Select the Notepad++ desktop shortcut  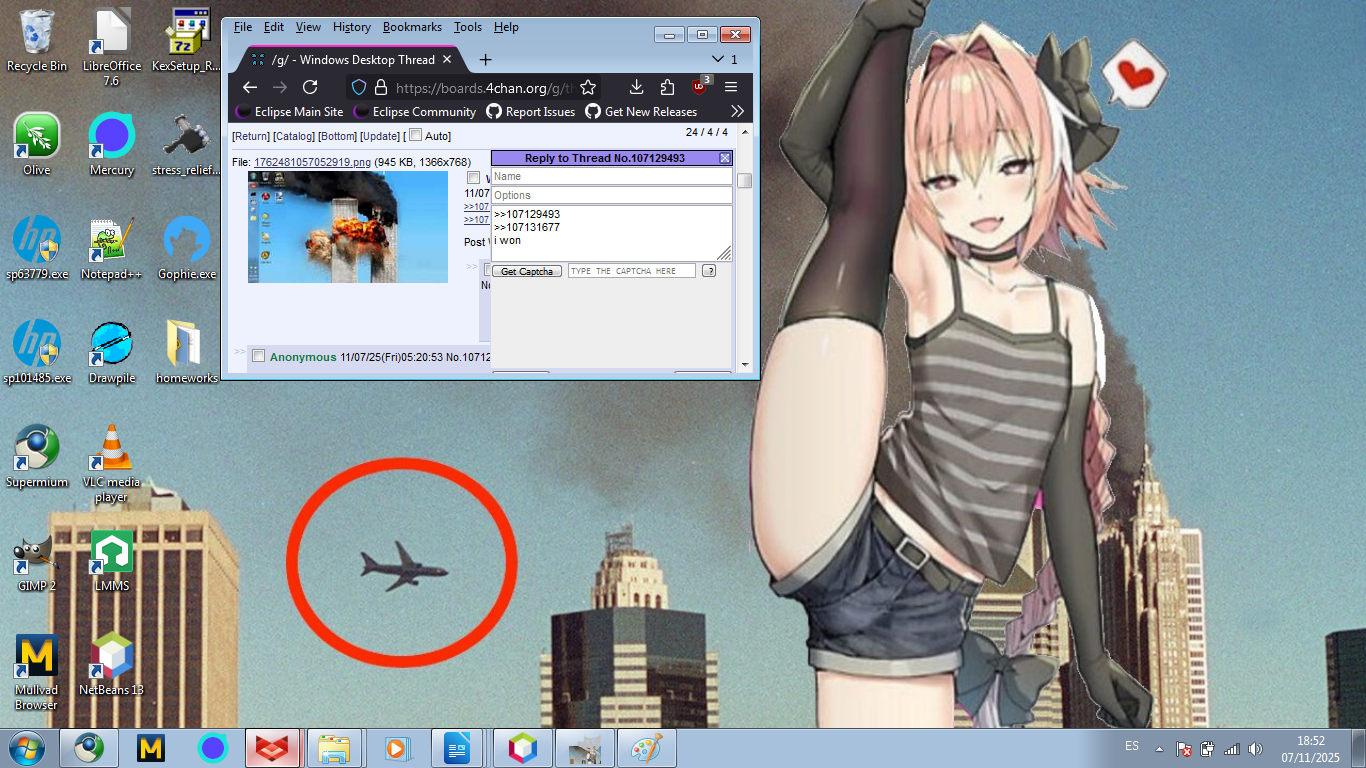tap(112, 249)
